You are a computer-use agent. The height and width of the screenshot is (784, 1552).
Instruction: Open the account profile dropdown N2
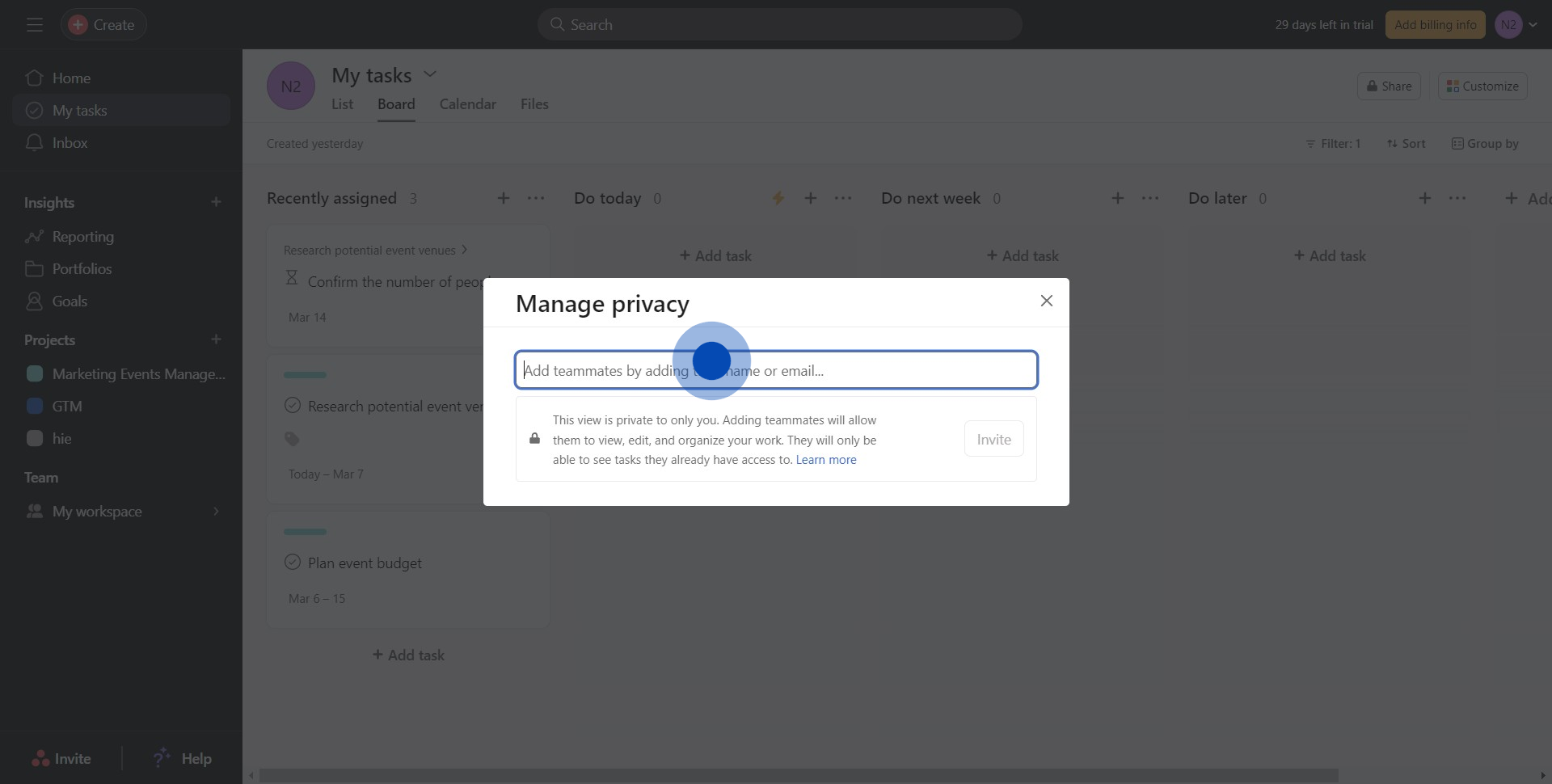(1516, 25)
